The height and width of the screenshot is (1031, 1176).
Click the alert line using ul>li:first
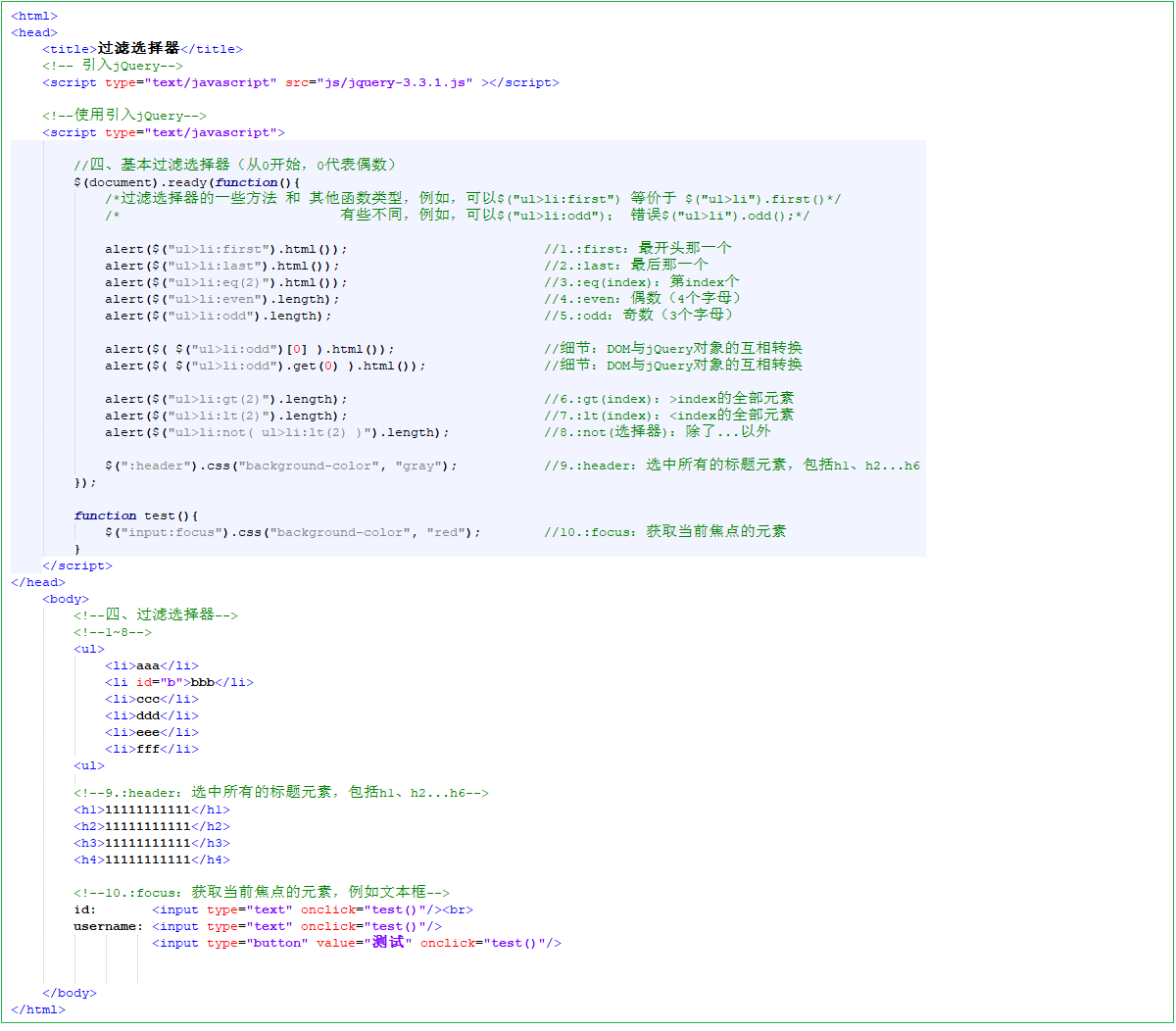(x=225, y=249)
